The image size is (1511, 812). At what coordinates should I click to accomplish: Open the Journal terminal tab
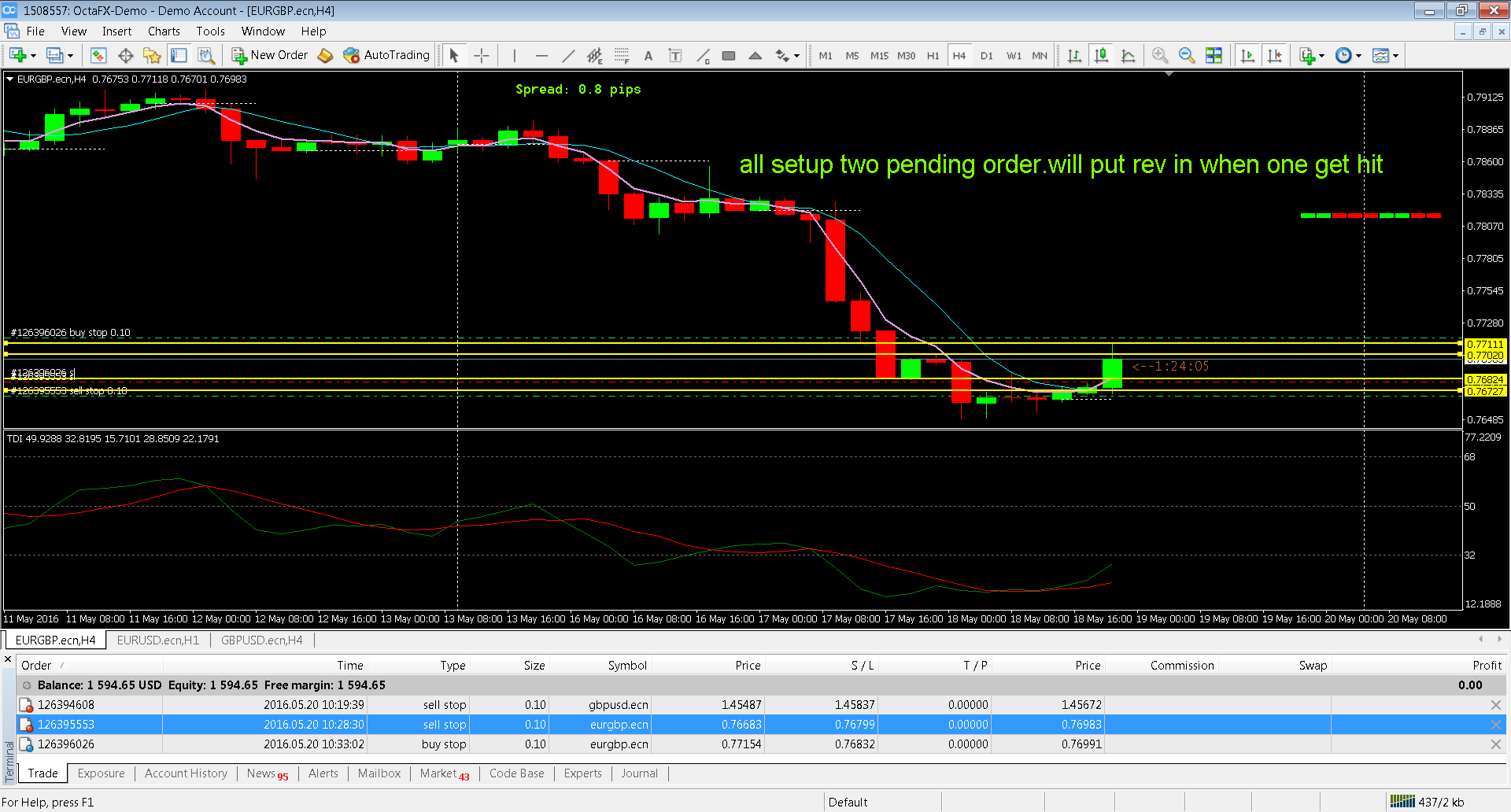pyautogui.click(x=639, y=773)
